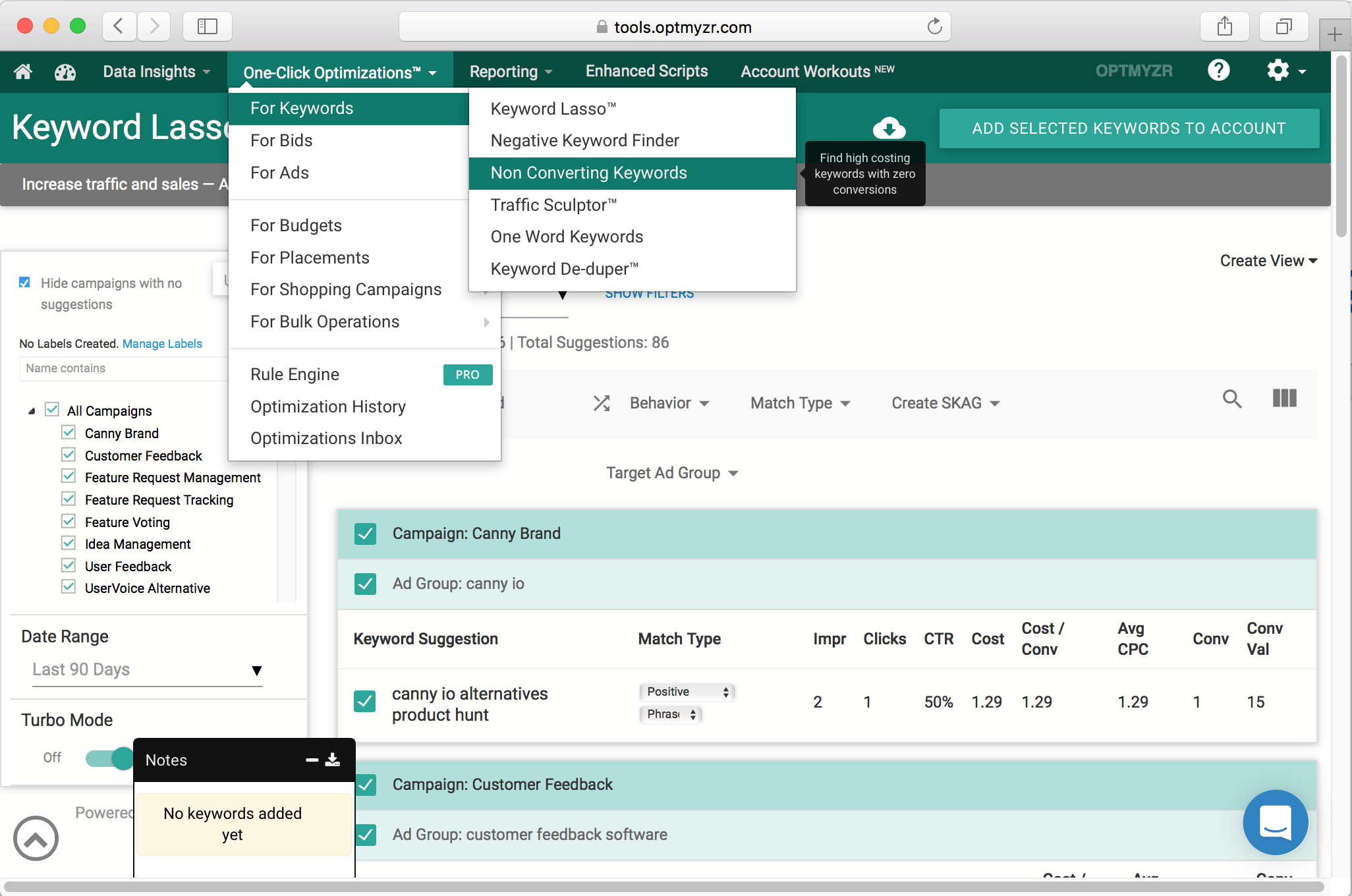The height and width of the screenshot is (896, 1352).
Task: Uncheck Hide campaigns with no suggestions
Action: coord(25,283)
